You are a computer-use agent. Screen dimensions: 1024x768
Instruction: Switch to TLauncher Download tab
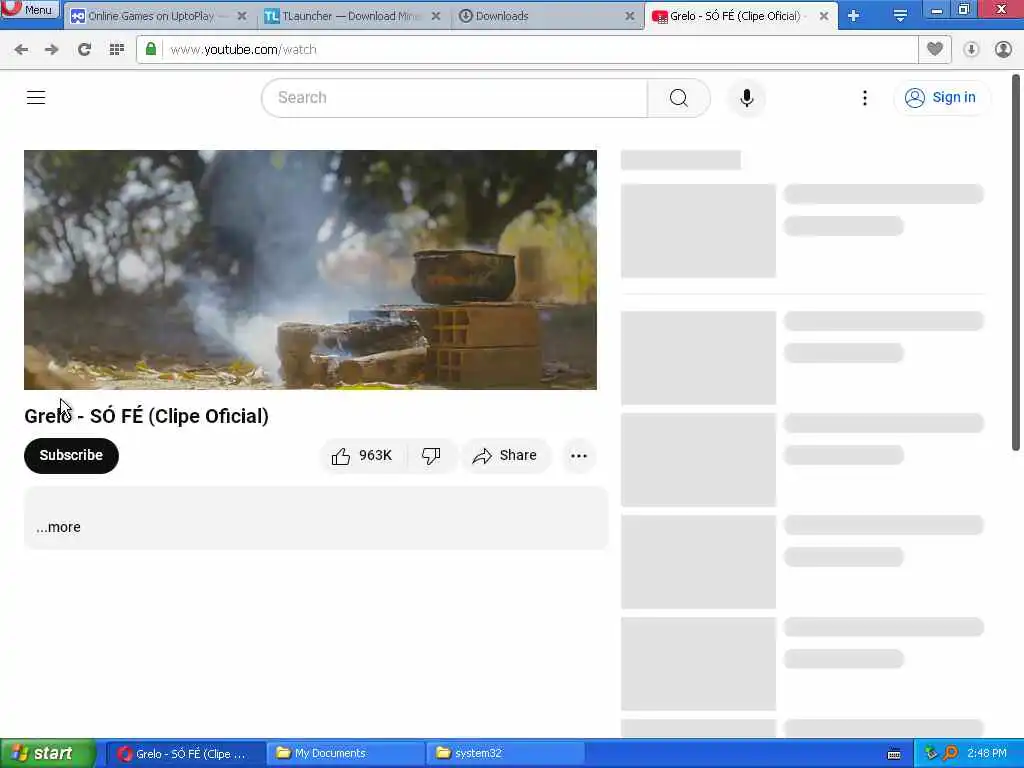point(353,16)
